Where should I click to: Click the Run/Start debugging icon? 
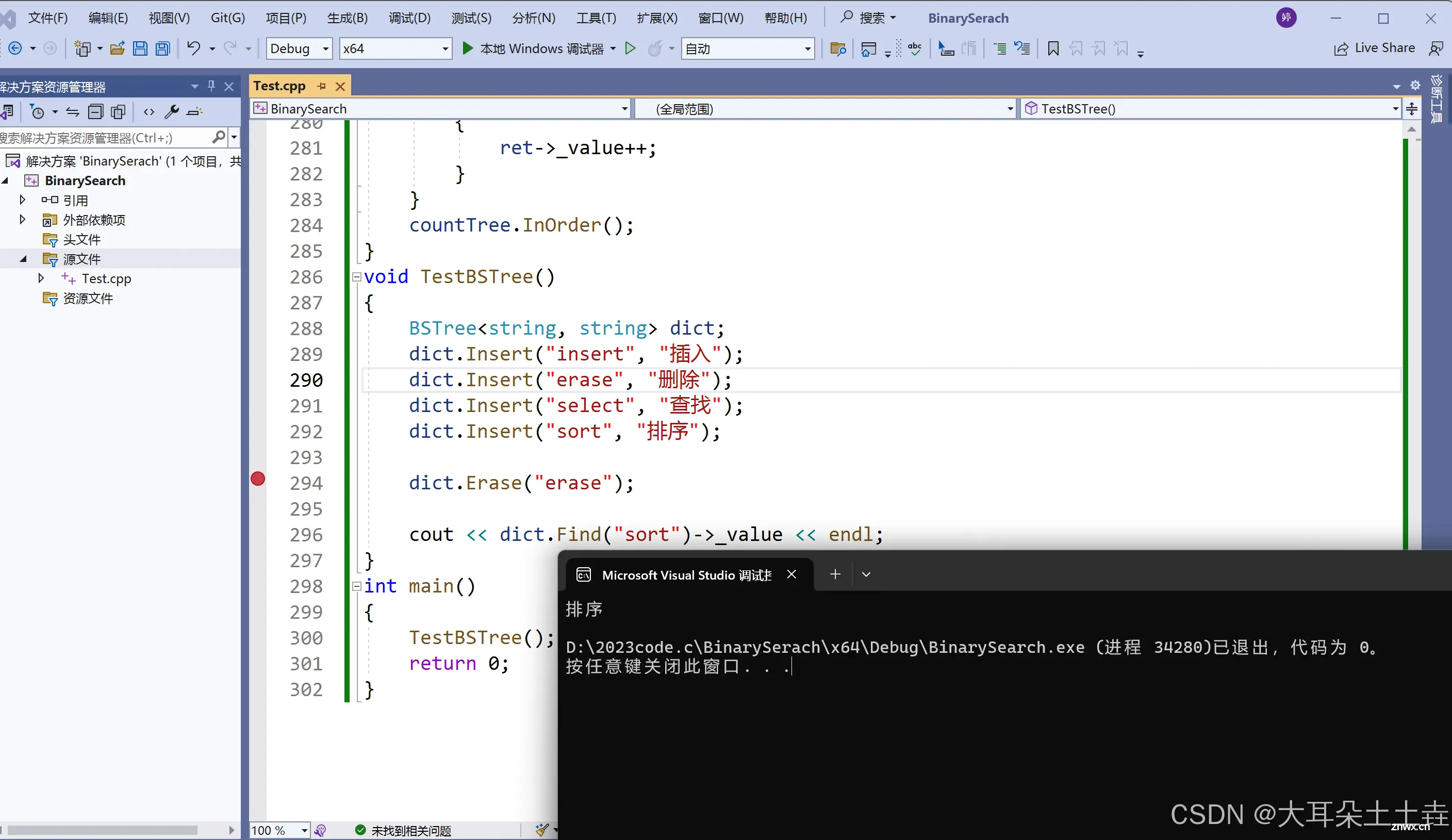click(468, 48)
